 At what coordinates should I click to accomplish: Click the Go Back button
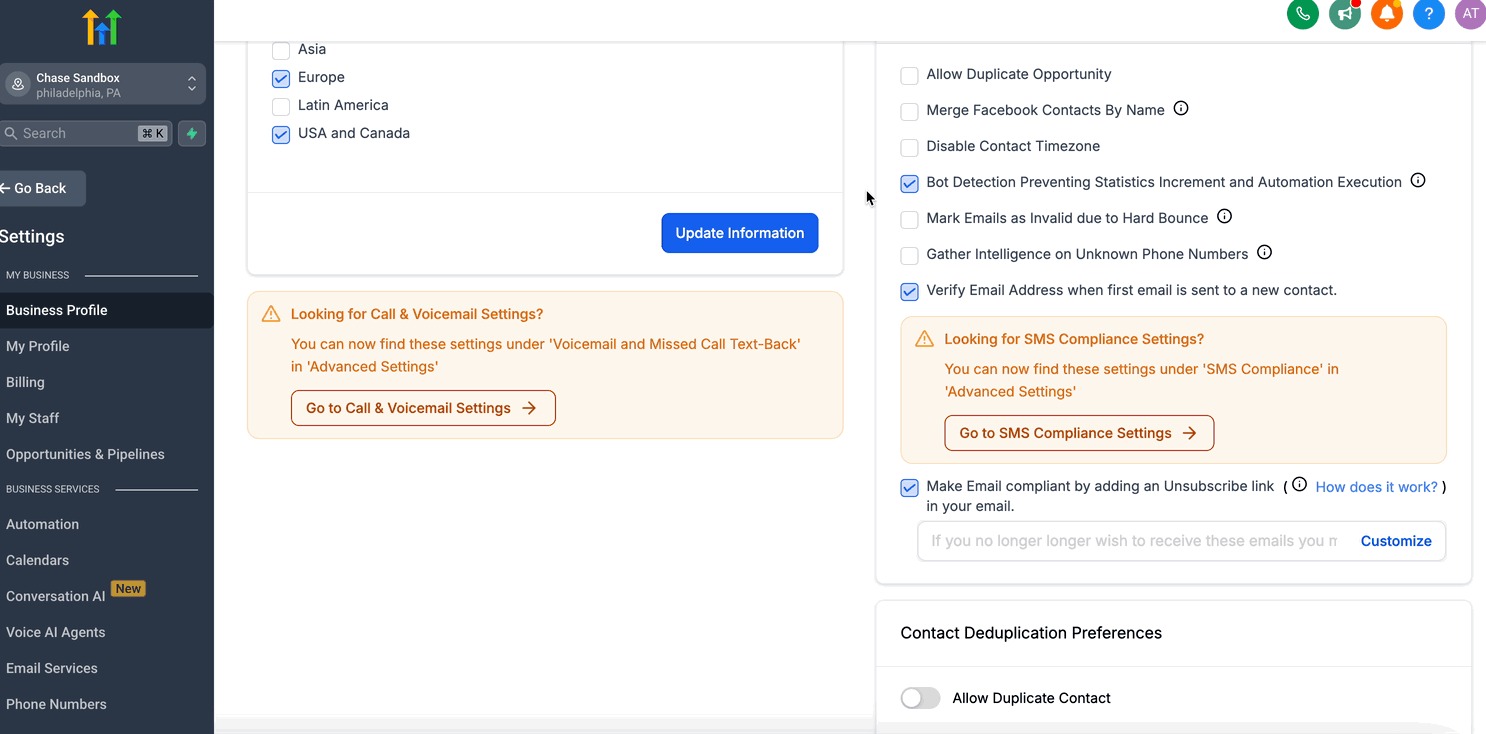(41, 188)
